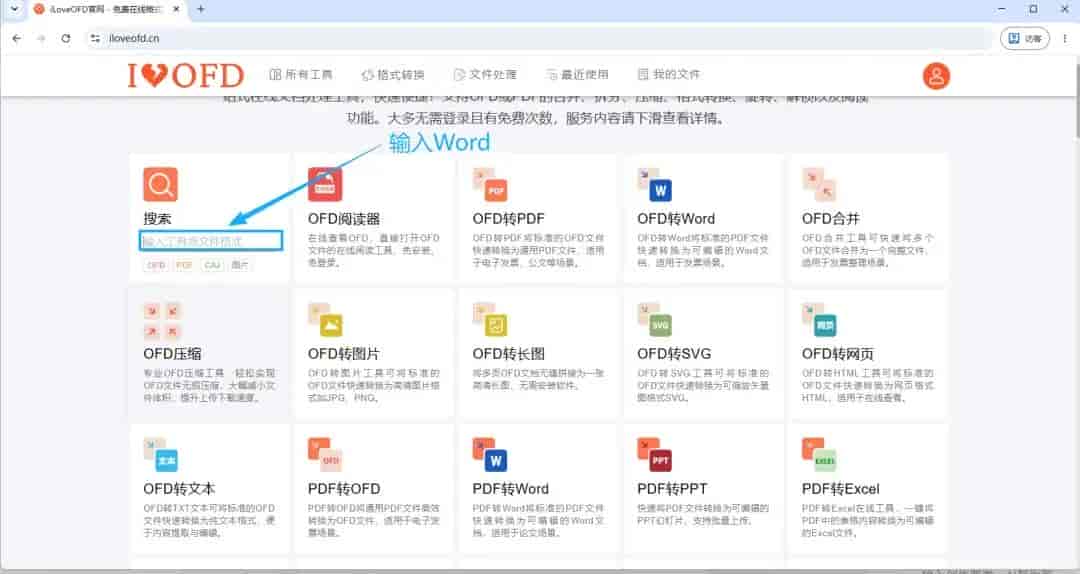The image size is (1080, 574).
Task: Close the iLoveOFD browser tab
Action: (176, 10)
